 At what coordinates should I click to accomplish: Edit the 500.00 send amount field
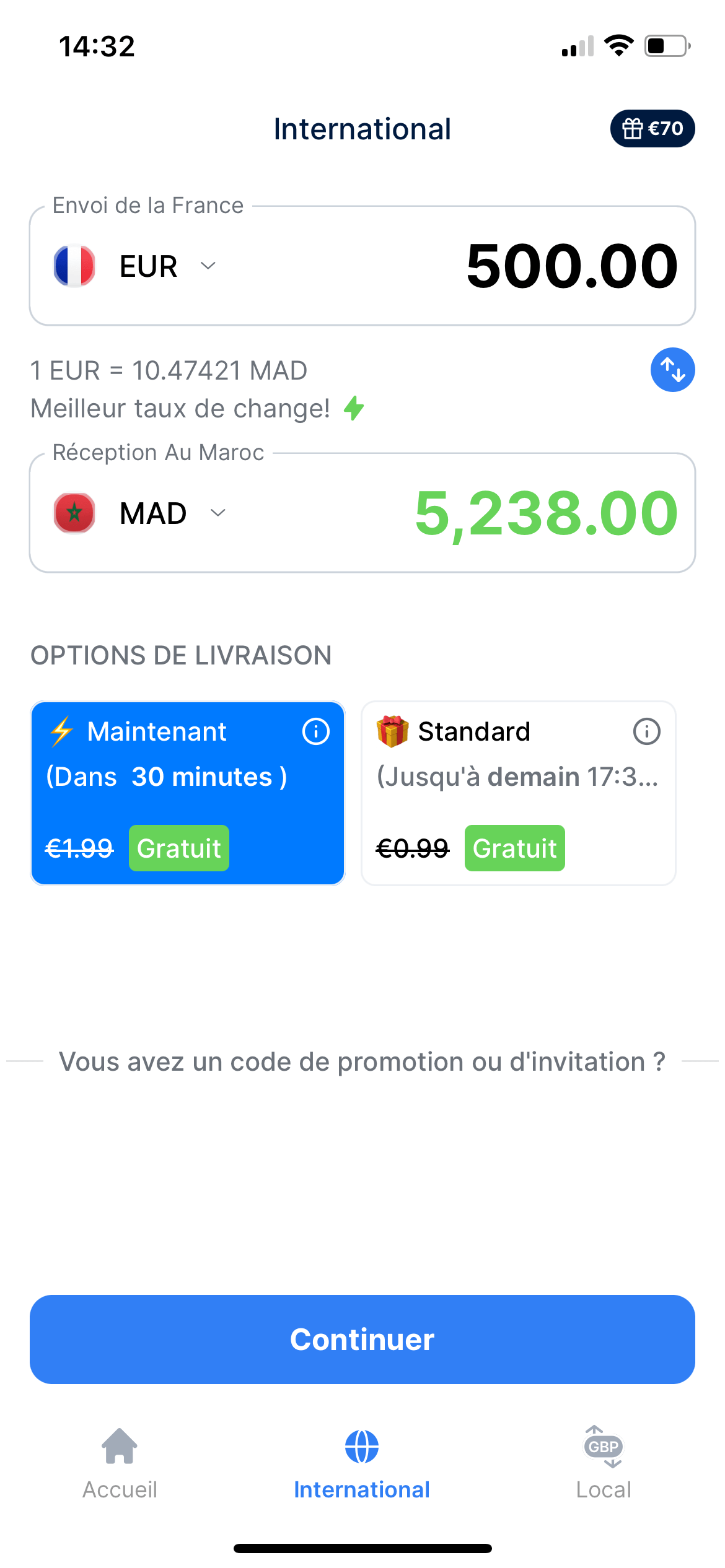click(571, 266)
